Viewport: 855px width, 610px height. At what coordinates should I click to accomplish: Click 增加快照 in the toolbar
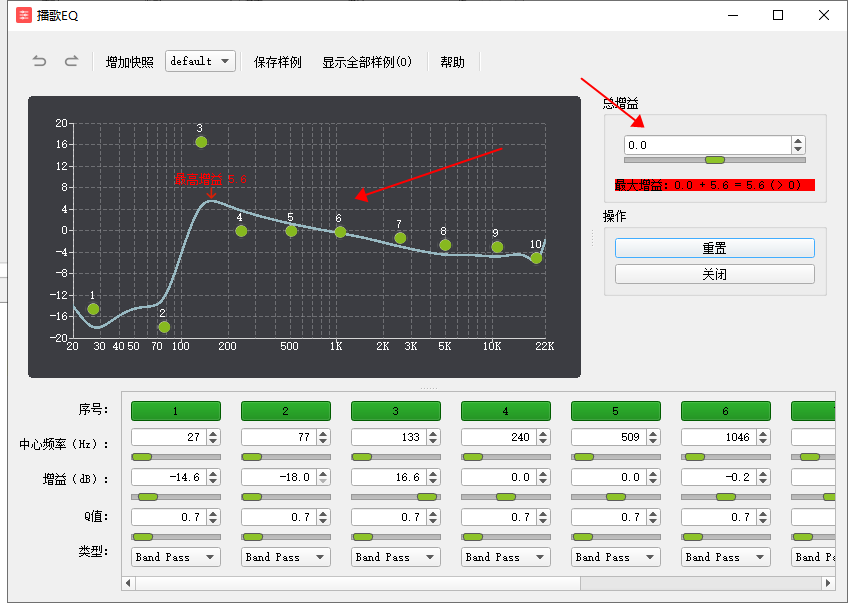coord(129,62)
